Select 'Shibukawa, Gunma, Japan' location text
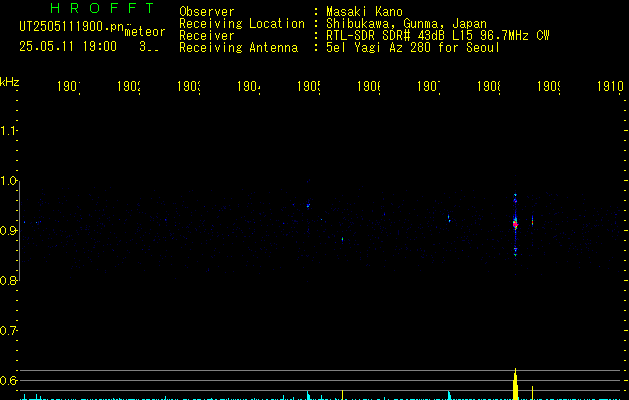The image size is (629, 400). [x=406, y=24]
